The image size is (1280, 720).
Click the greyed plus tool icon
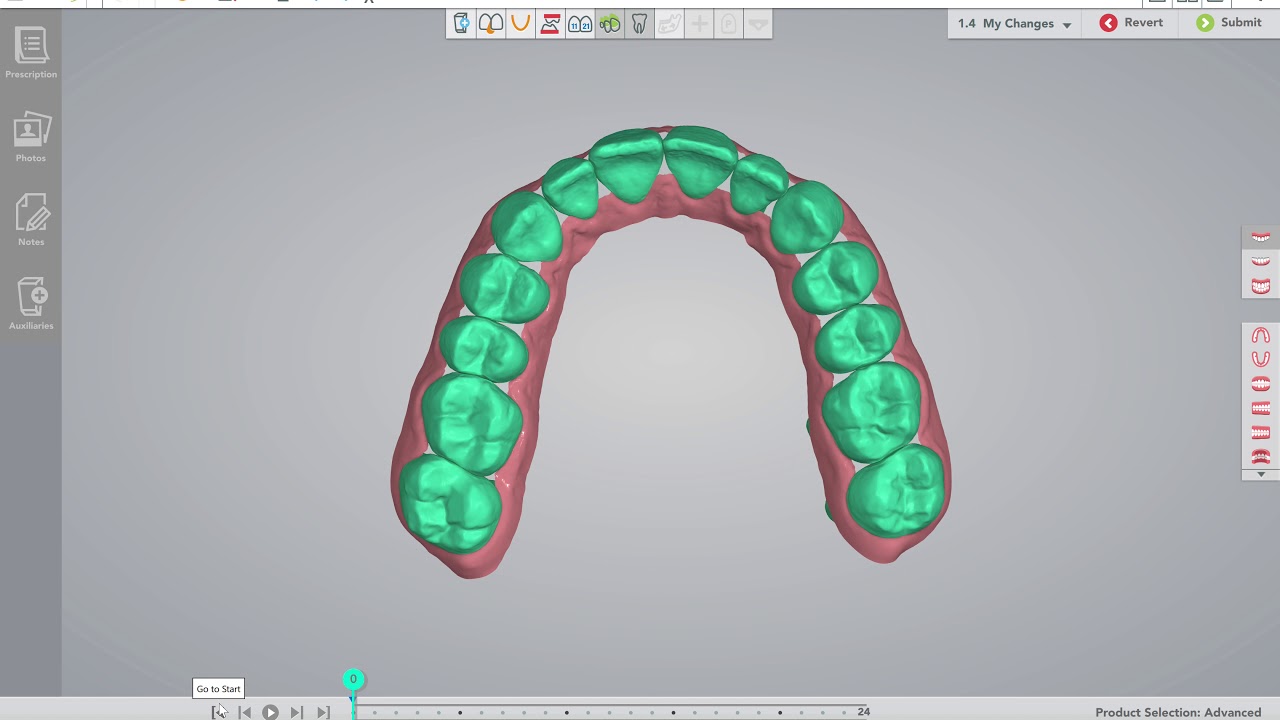tap(699, 24)
